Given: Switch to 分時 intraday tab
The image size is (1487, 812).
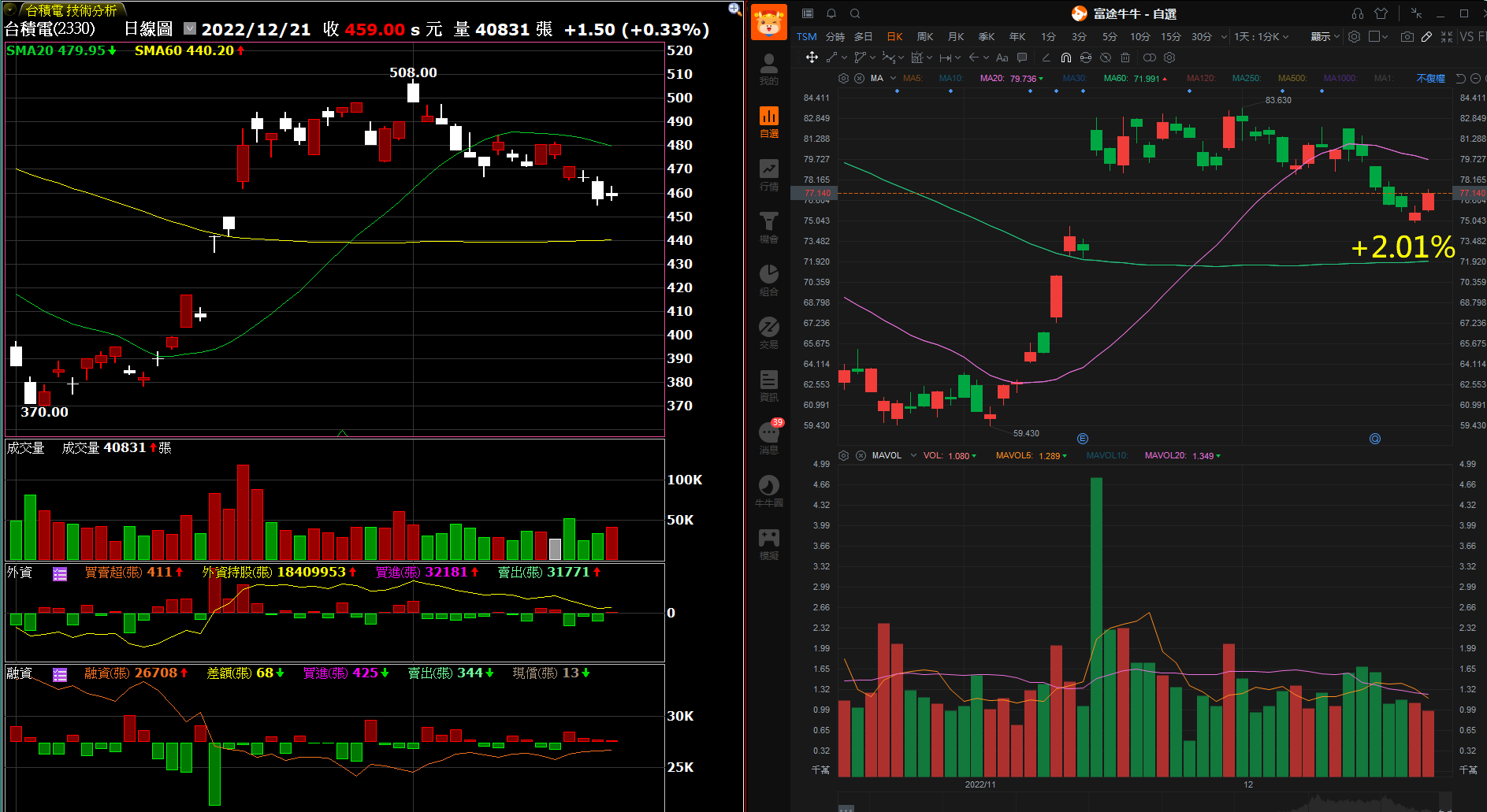Looking at the screenshot, I should click(835, 36).
